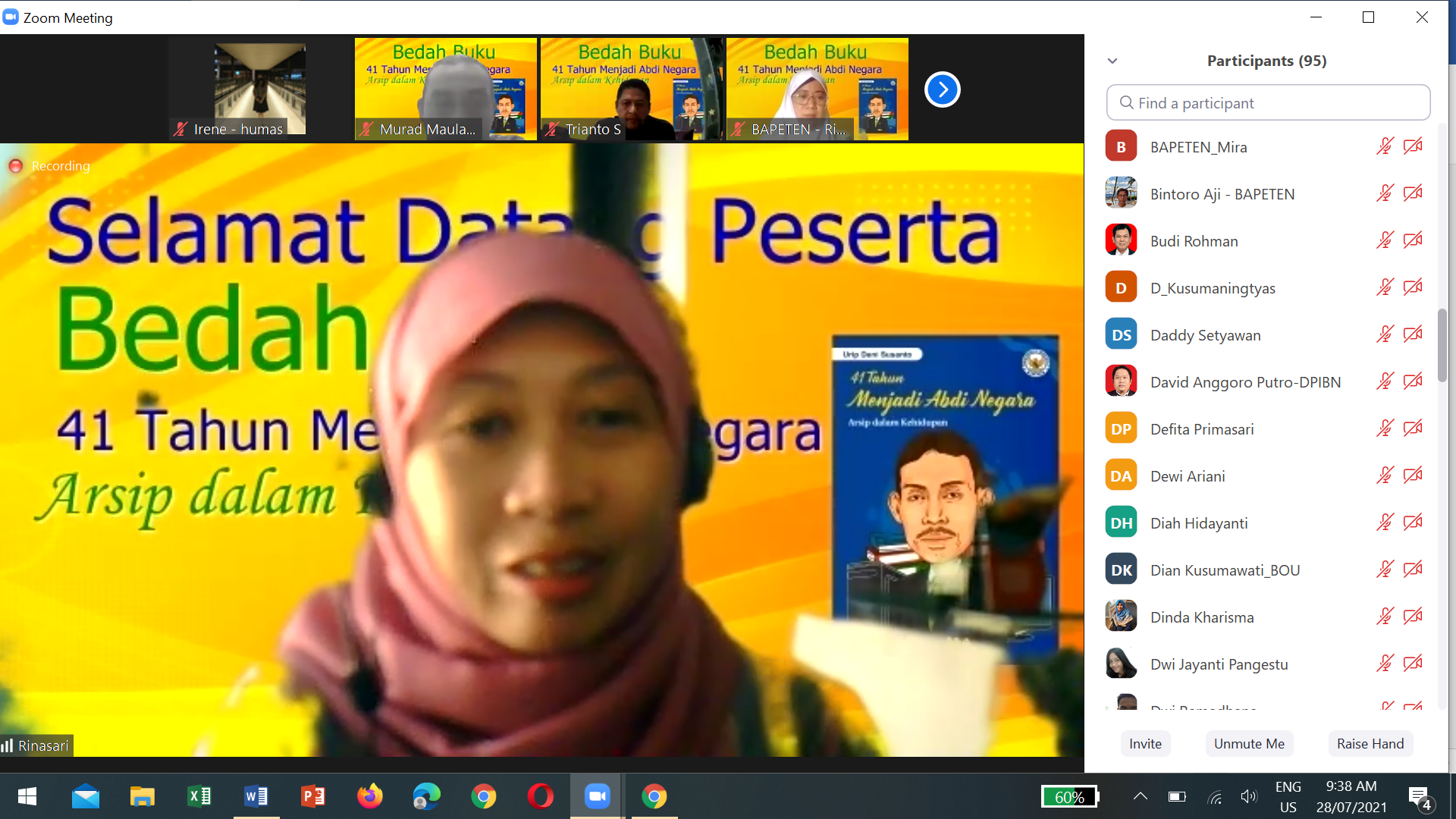The width and height of the screenshot is (1456, 819).
Task: Click the Raise Hand button
Action: click(x=1370, y=744)
